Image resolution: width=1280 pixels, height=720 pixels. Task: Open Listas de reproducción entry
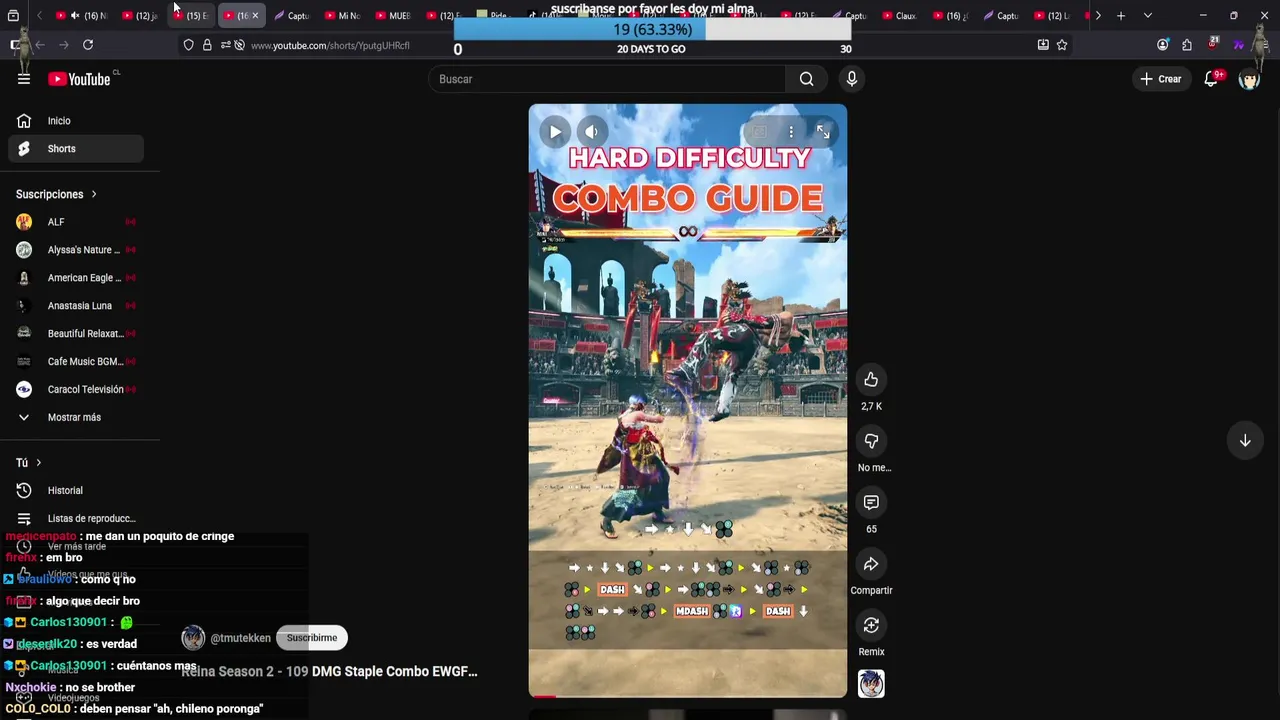point(76,519)
